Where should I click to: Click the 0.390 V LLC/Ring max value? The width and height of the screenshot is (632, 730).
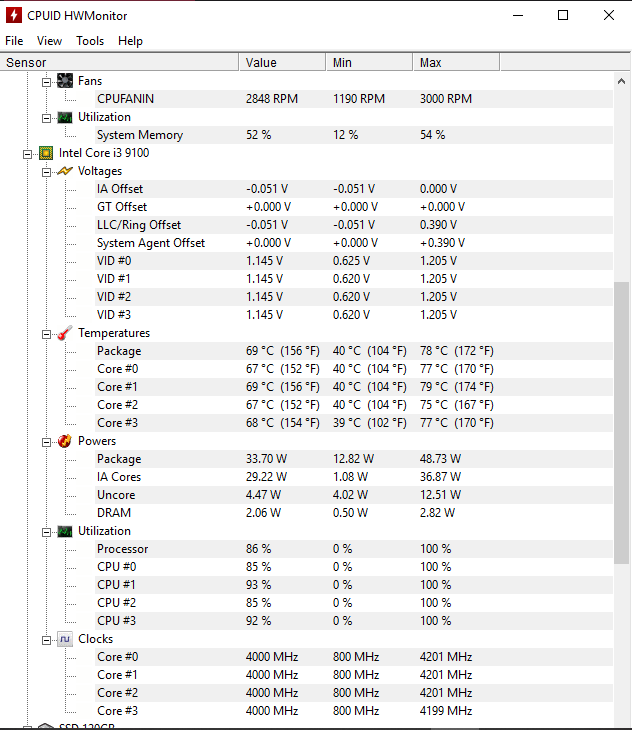click(x=438, y=225)
